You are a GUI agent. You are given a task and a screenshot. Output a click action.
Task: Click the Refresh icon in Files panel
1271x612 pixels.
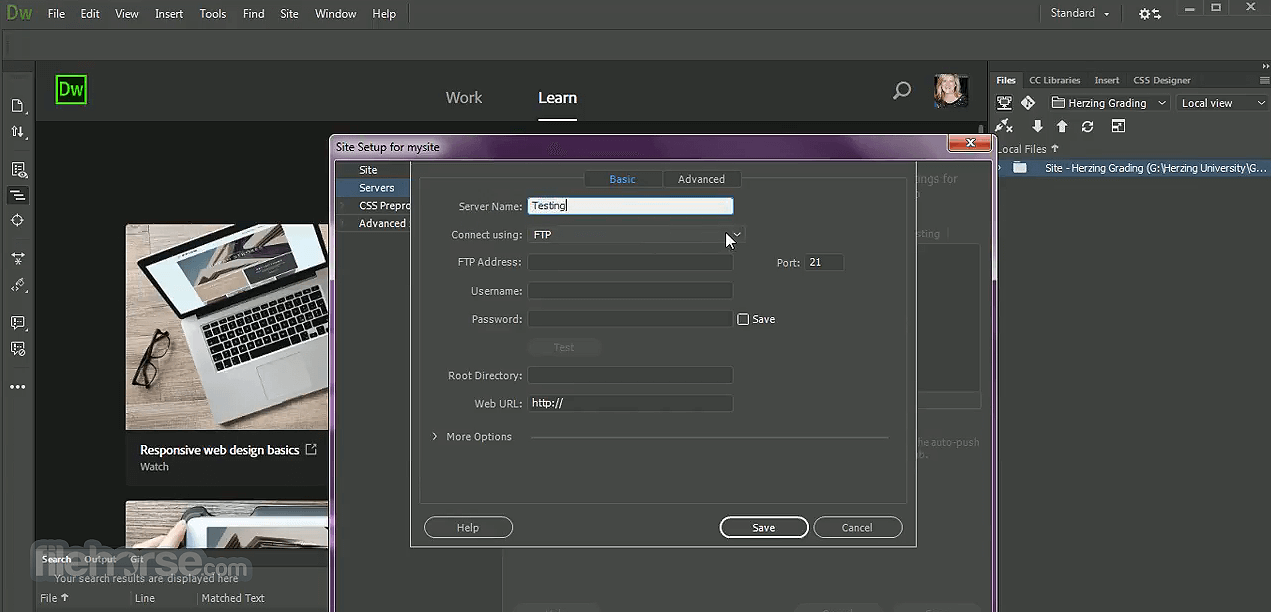click(x=1087, y=127)
